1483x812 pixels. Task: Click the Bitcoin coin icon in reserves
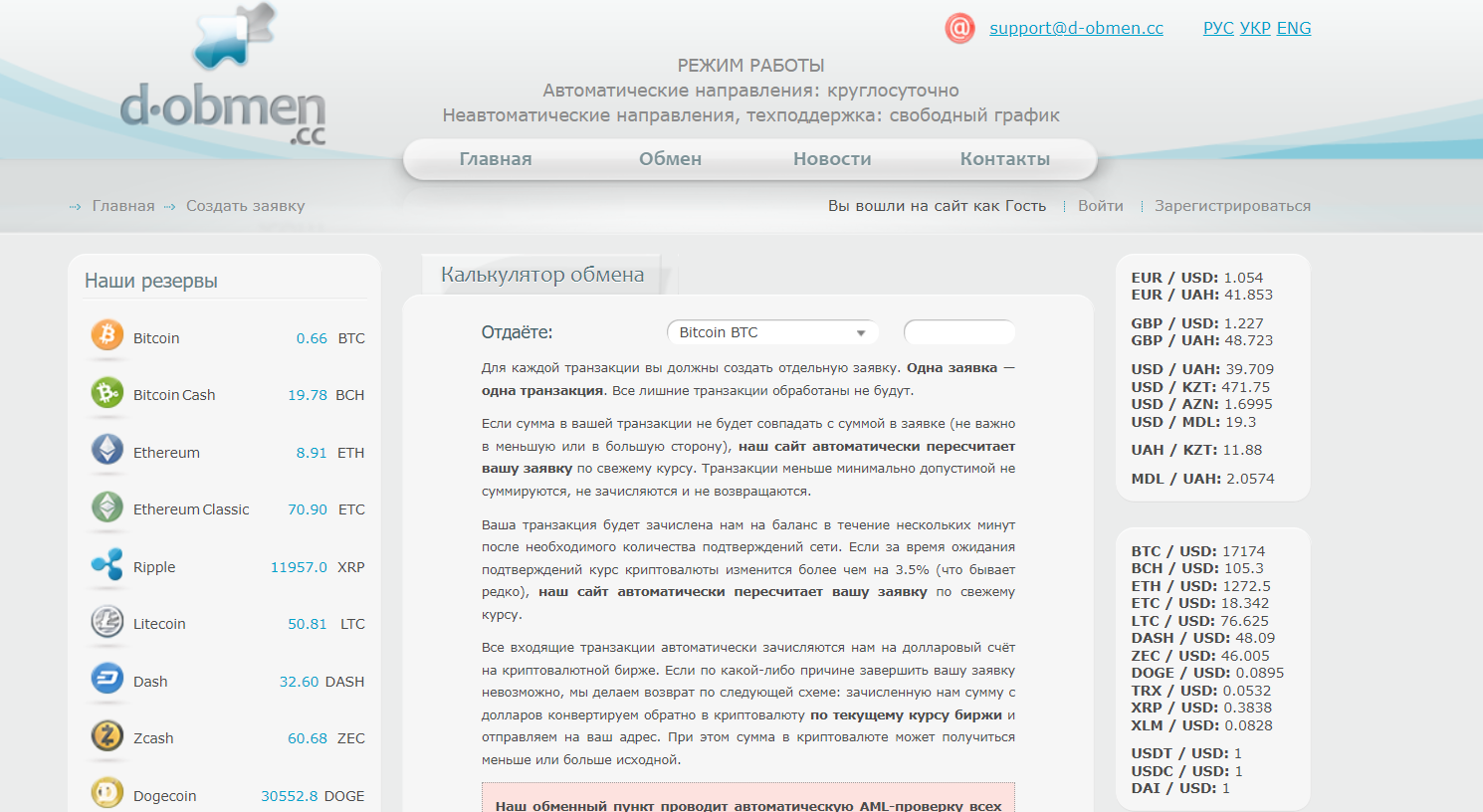click(107, 335)
